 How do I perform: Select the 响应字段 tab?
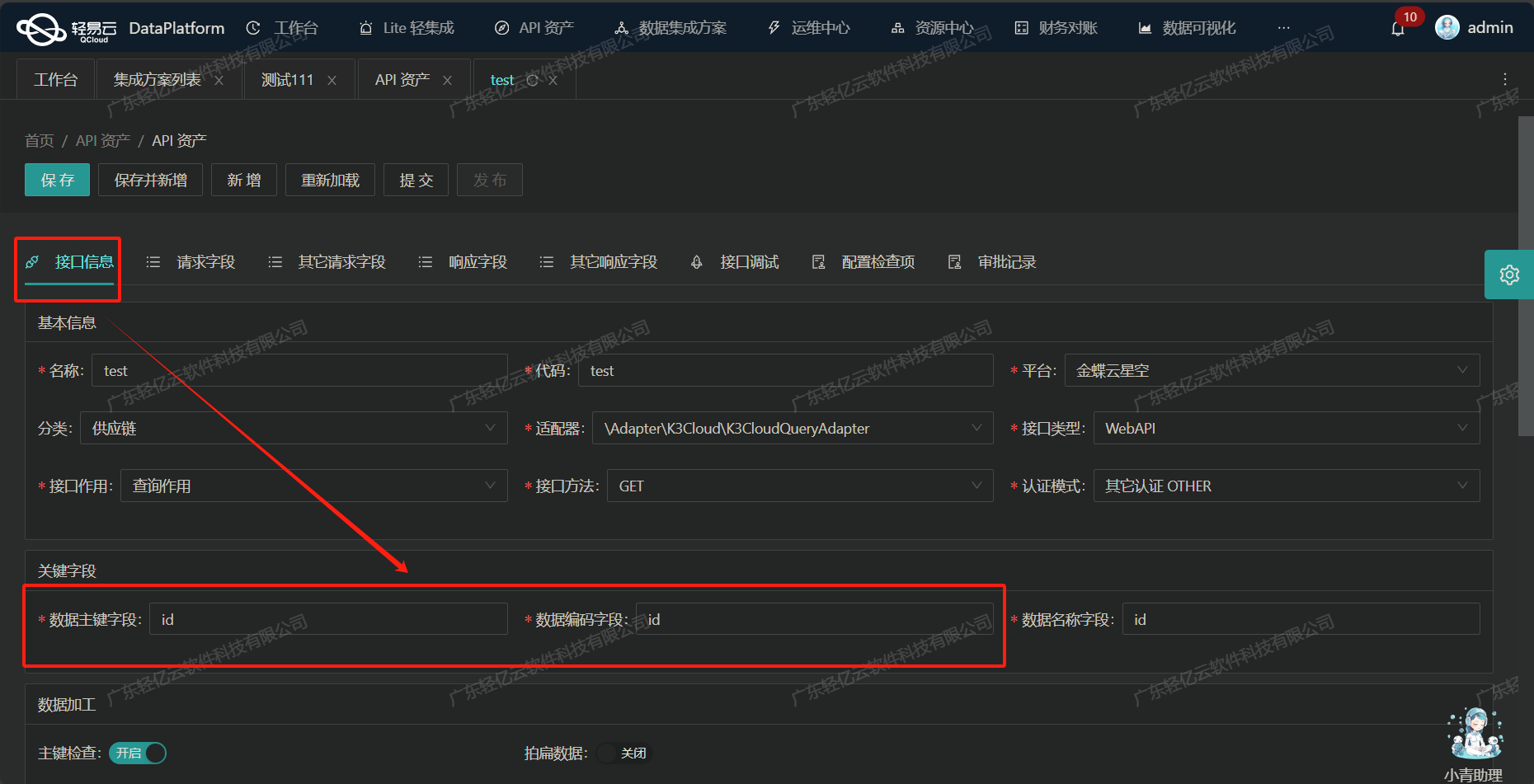click(x=463, y=262)
